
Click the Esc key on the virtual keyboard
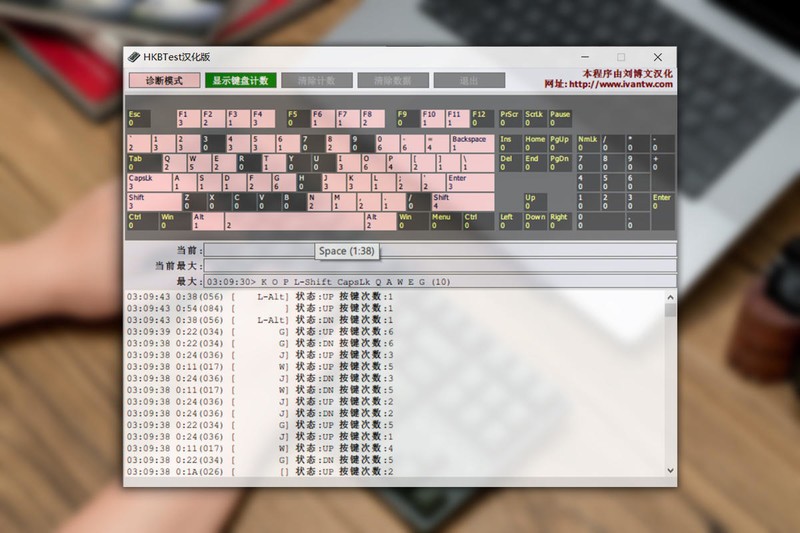[139, 118]
